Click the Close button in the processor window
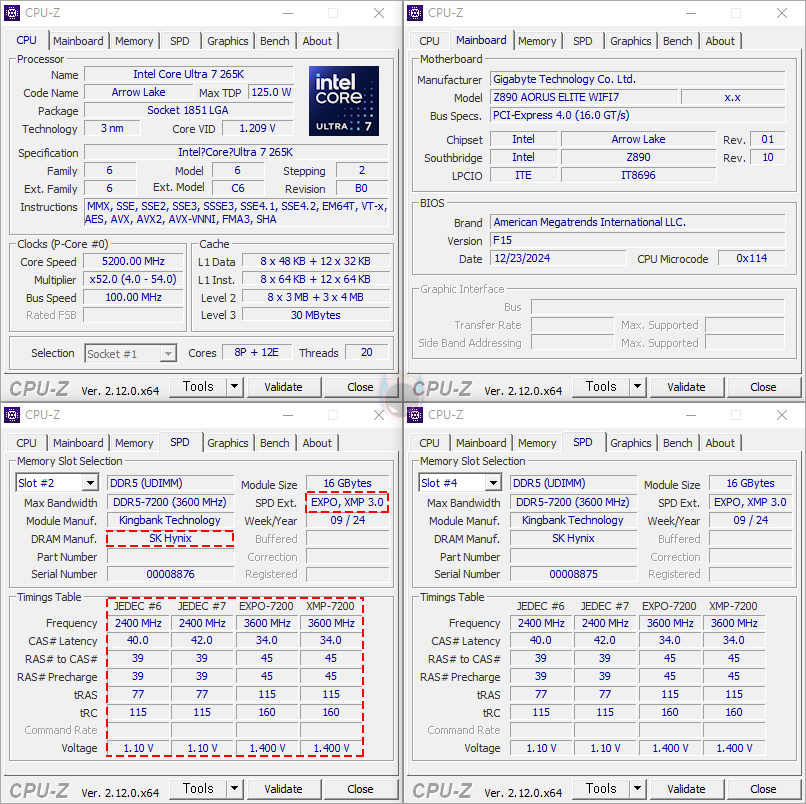Screen dimensions: 806x804 [x=360, y=387]
